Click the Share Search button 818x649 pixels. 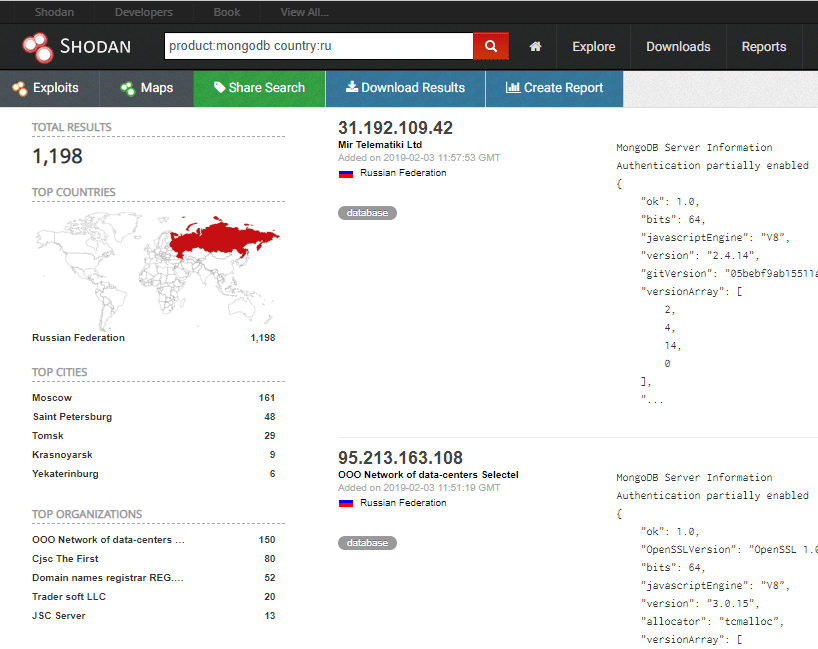point(259,88)
